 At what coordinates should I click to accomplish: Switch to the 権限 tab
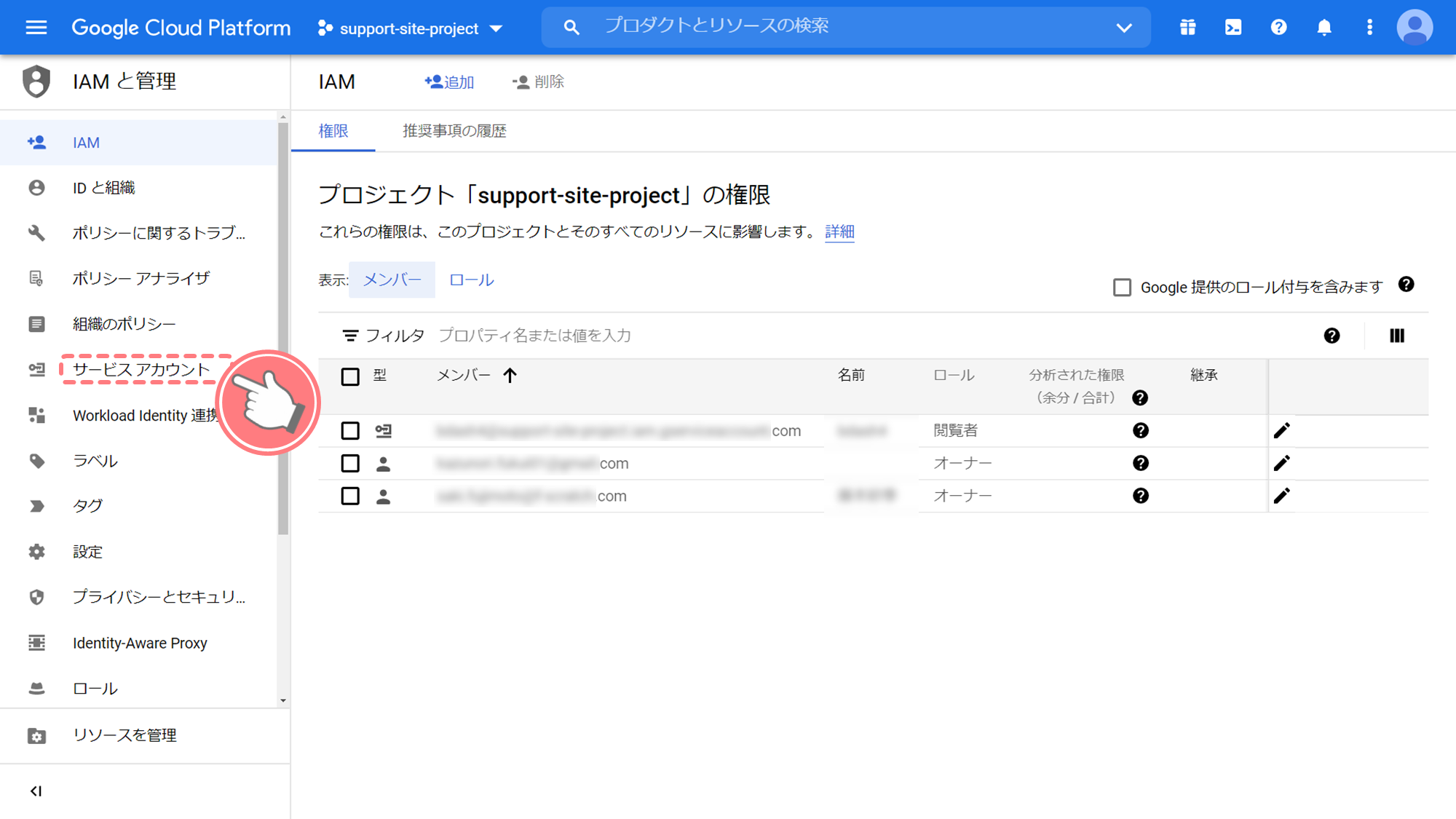[x=333, y=131]
